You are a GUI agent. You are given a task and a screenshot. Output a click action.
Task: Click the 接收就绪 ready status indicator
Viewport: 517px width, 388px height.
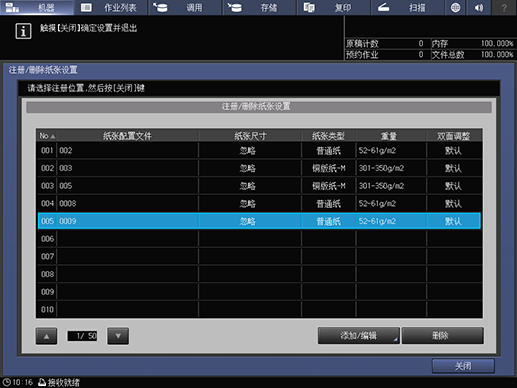coord(59,382)
